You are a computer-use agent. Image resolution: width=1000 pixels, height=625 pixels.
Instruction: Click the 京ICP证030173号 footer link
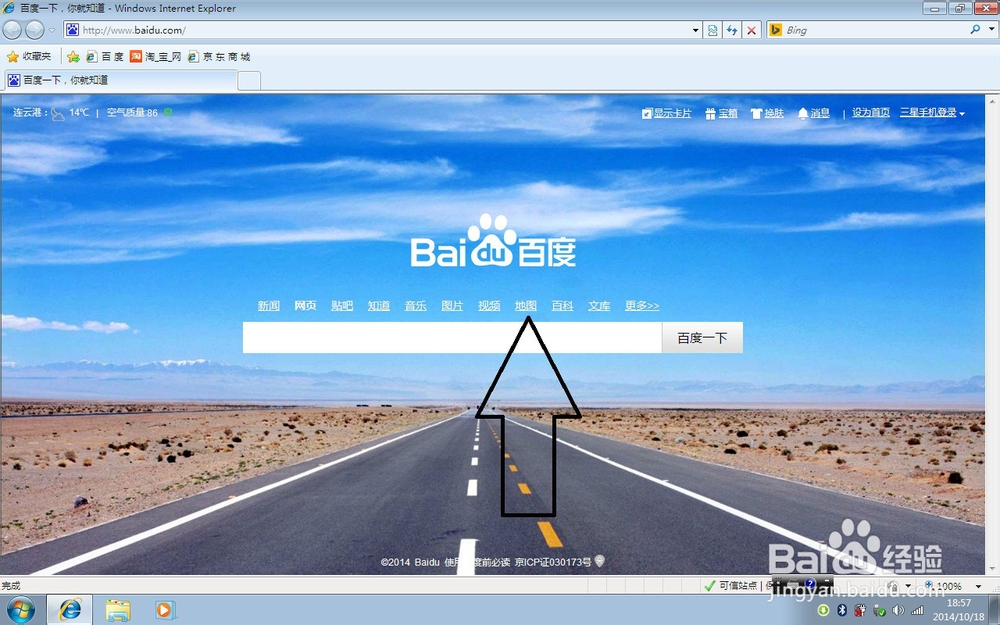(553, 562)
